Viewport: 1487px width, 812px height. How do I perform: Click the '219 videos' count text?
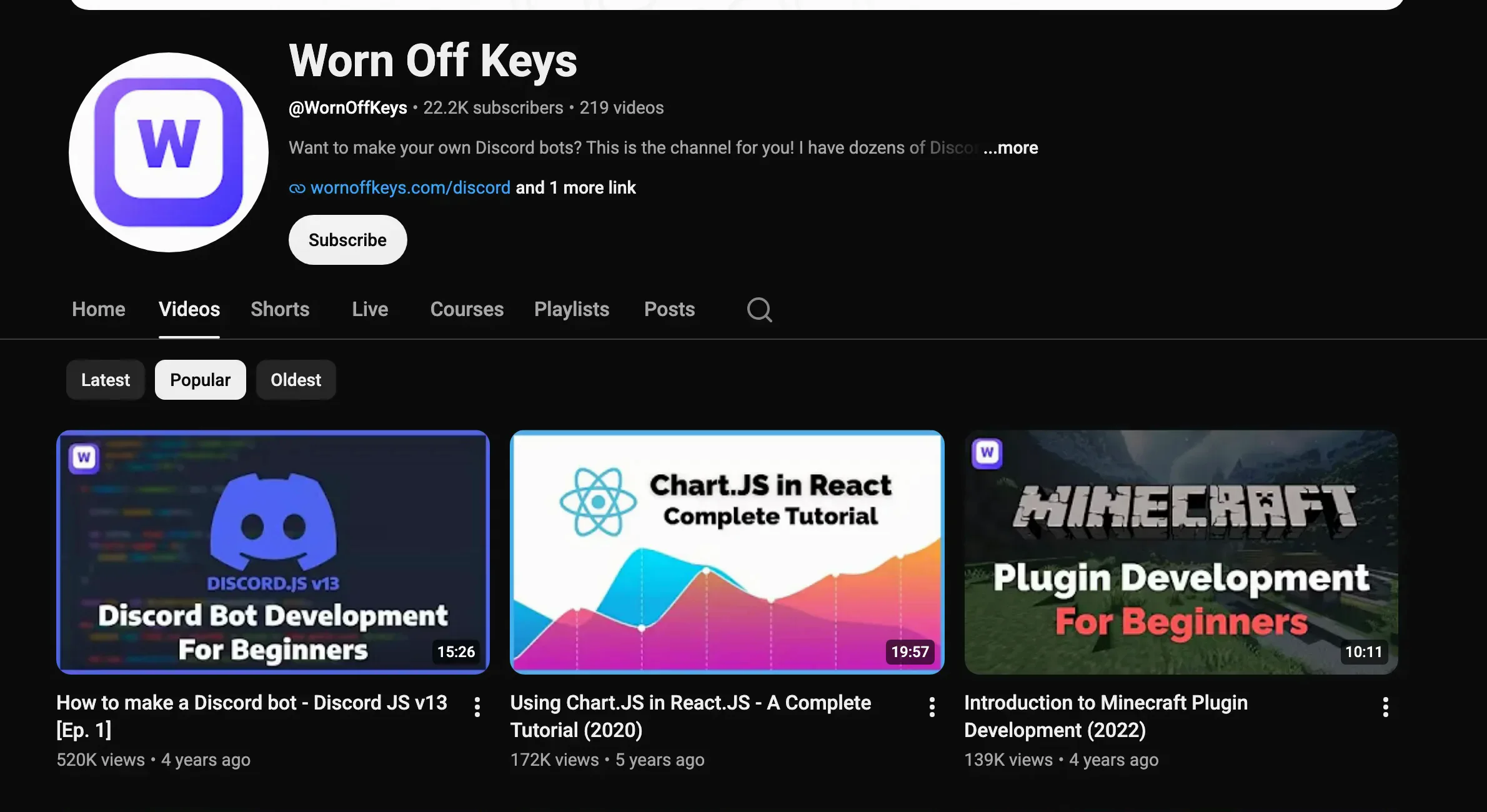click(622, 108)
